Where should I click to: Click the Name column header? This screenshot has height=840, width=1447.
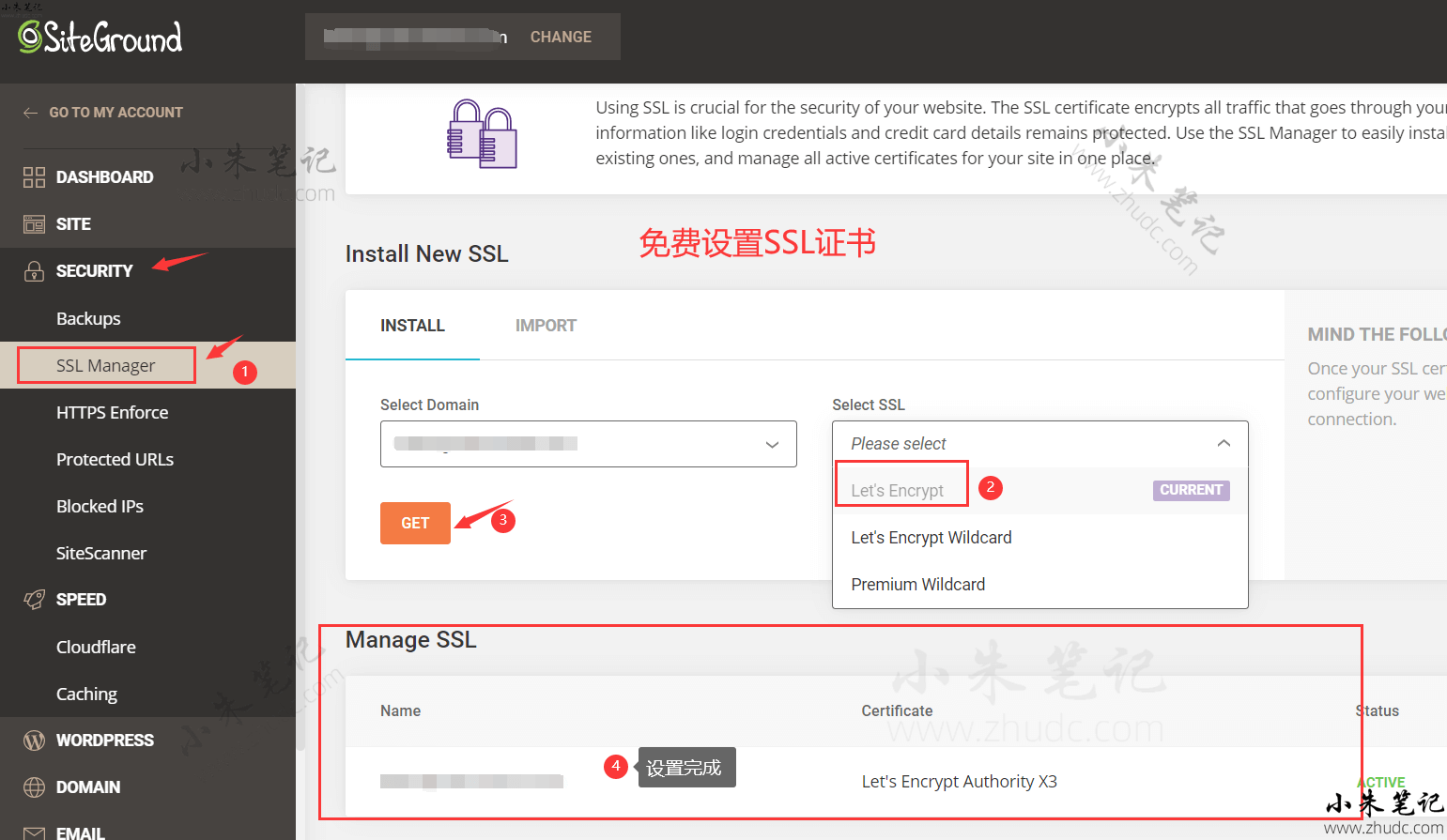400,711
